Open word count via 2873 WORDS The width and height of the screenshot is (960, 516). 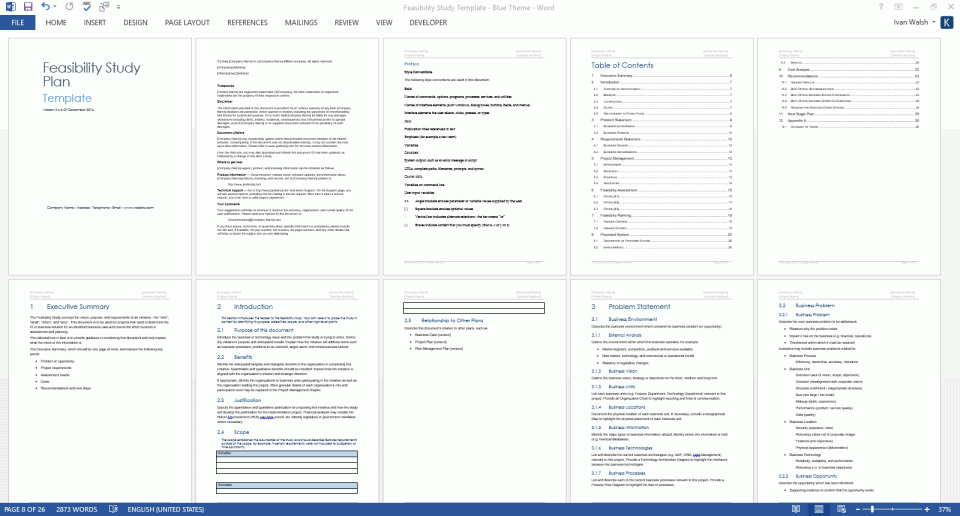point(77,509)
